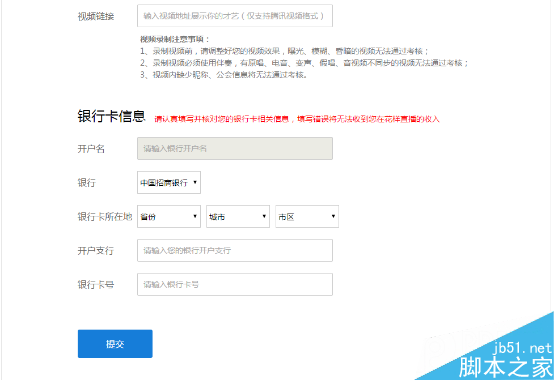Click note line 2 about 伴奏
554x380 pixels.
[x=304, y=63]
